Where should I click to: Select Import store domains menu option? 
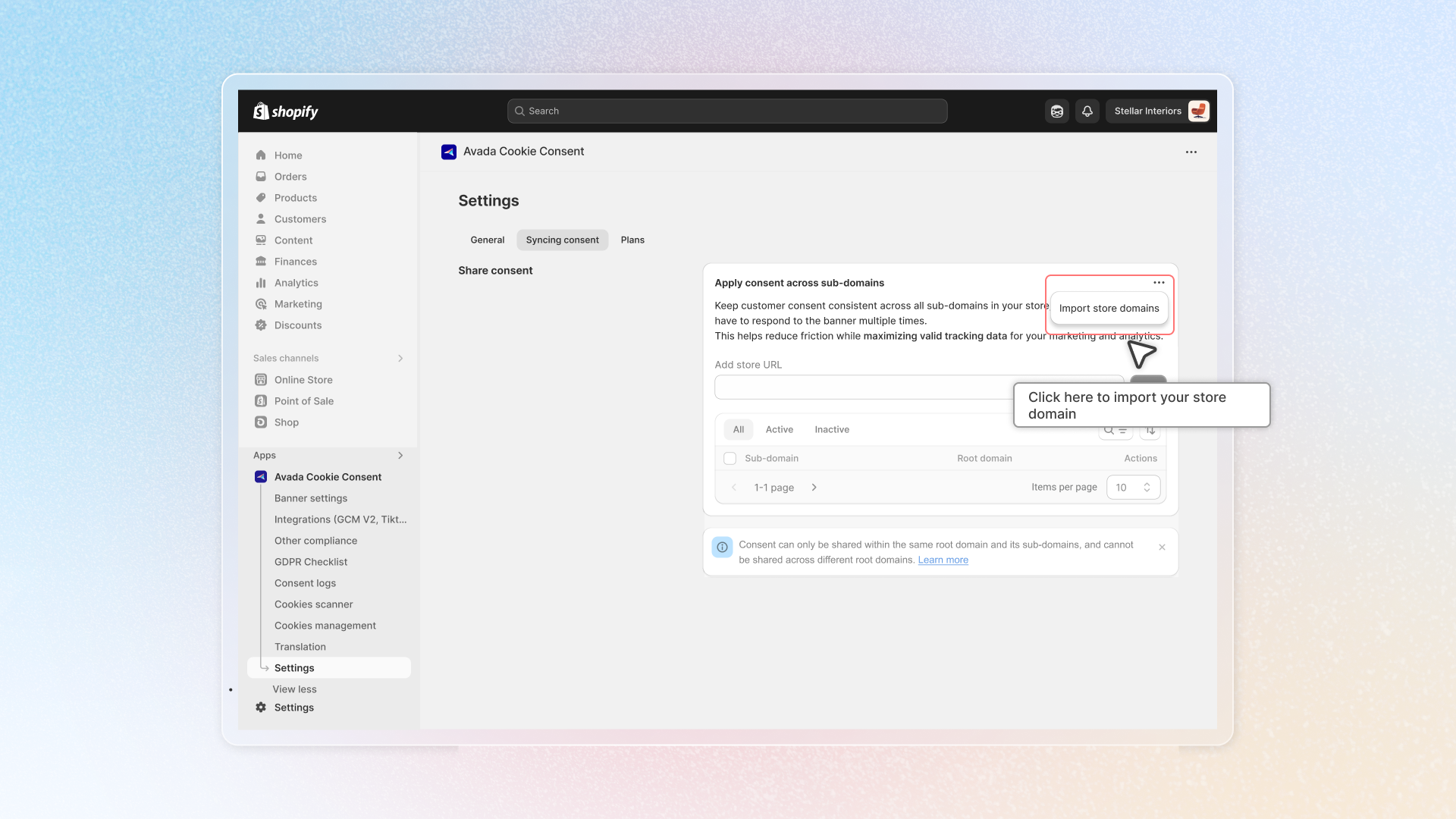coord(1109,309)
